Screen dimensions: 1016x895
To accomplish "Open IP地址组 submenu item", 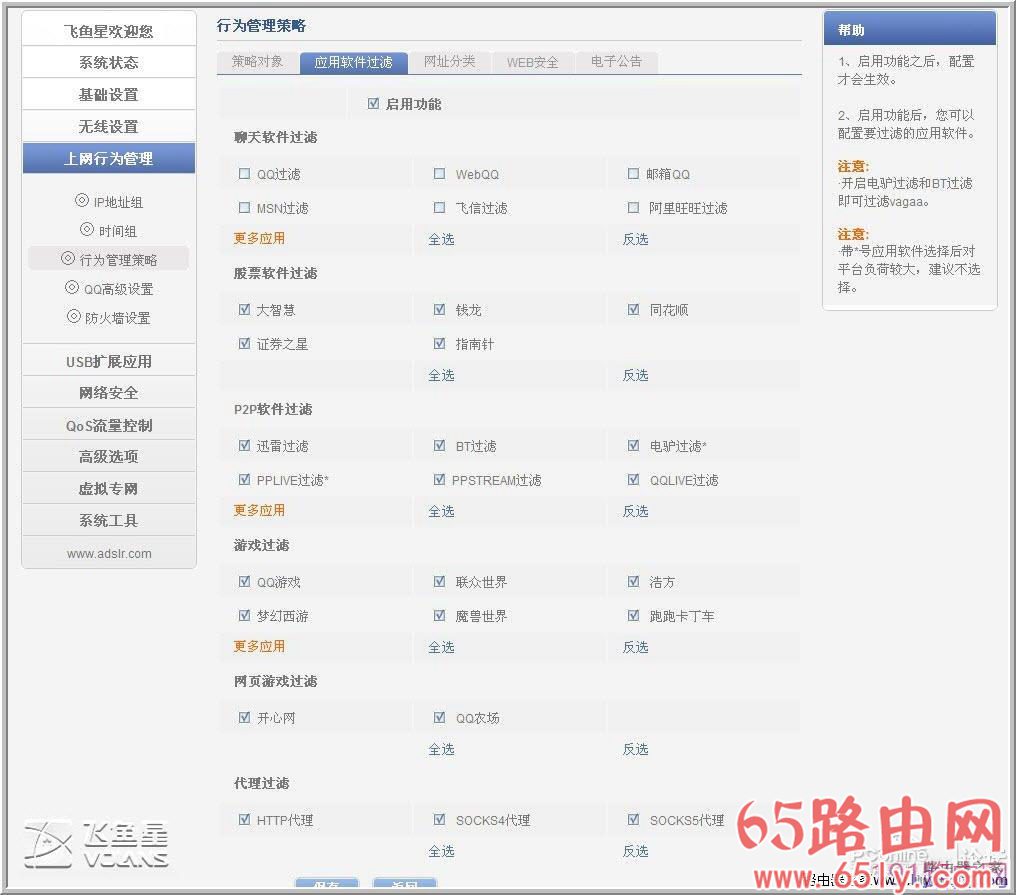I will click(110, 202).
